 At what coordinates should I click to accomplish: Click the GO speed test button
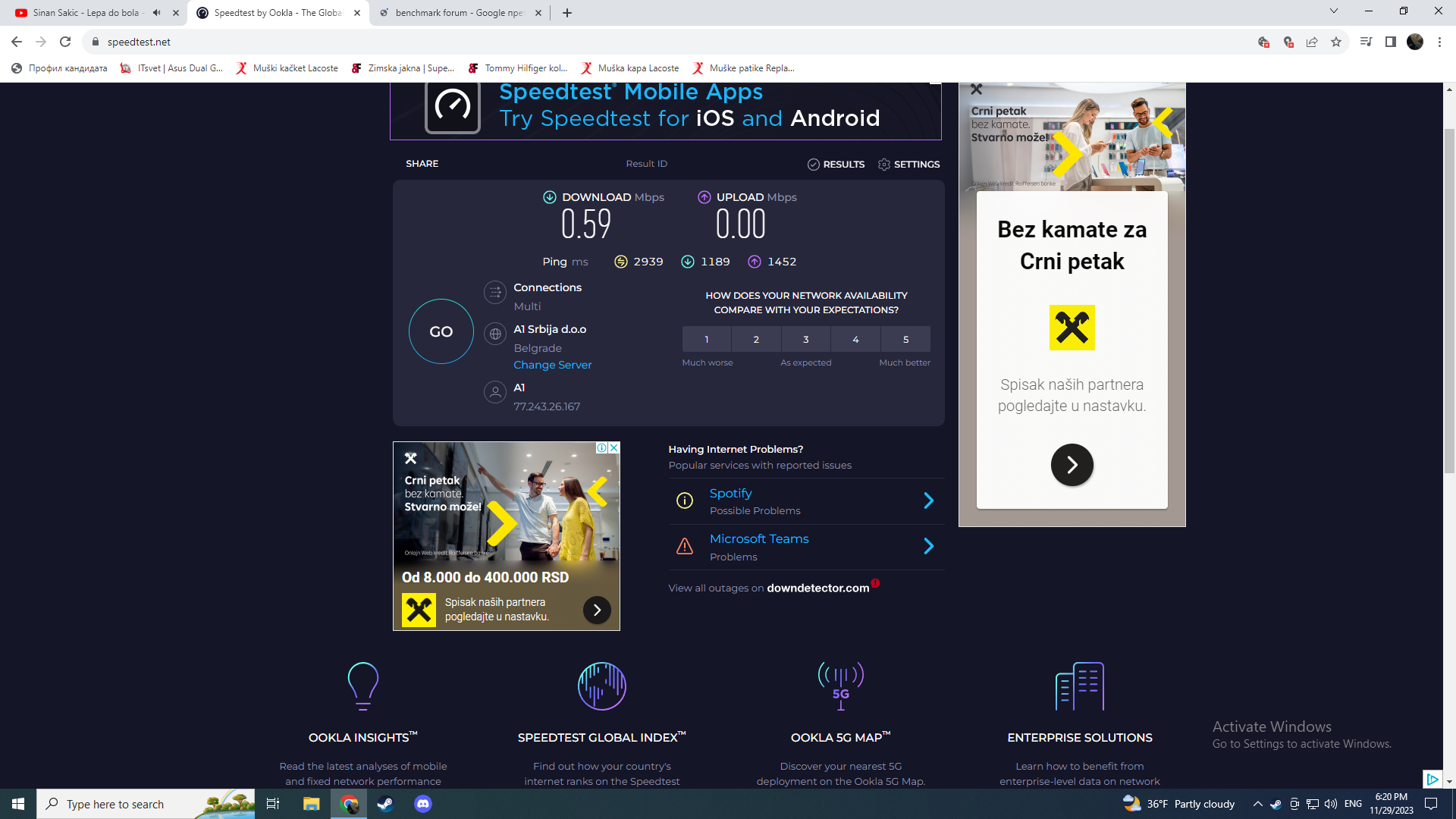pyautogui.click(x=441, y=331)
